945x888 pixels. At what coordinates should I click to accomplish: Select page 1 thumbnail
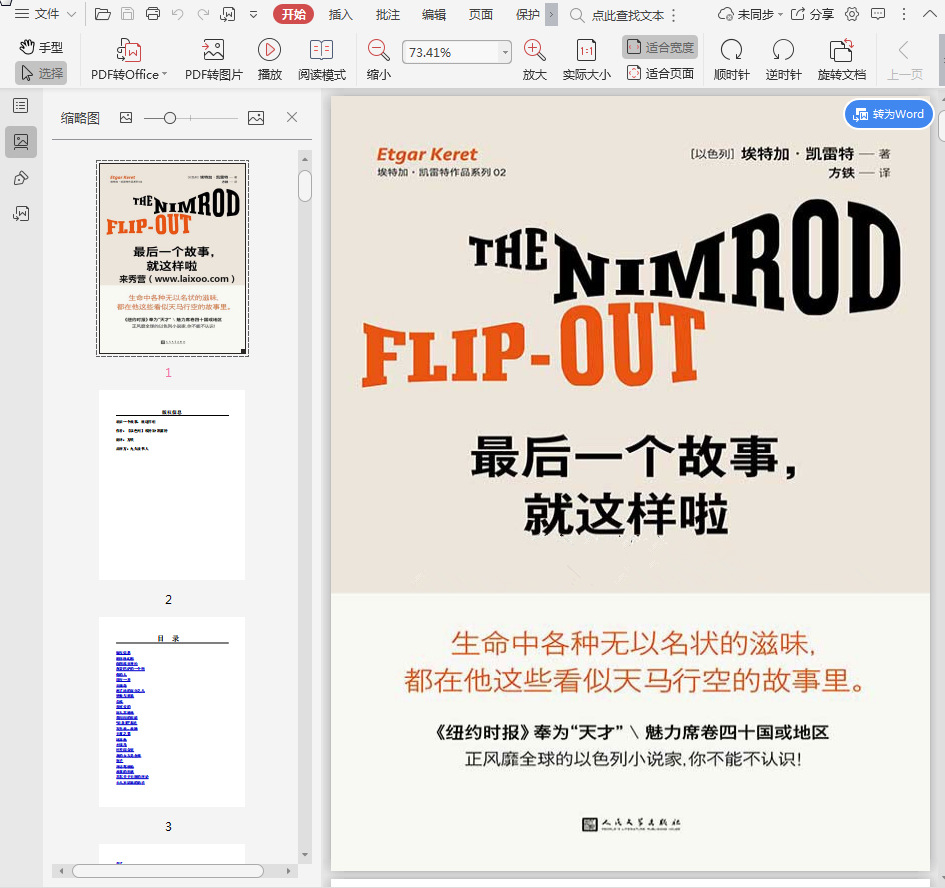coord(172,258)
